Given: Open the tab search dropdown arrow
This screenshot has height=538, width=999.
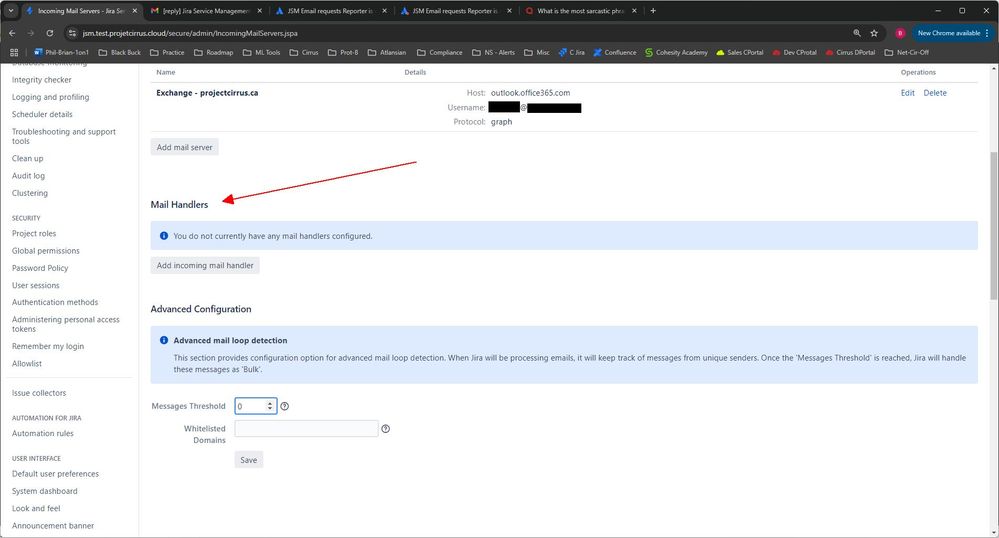Looking at the screenshot, I should point(11,11).
